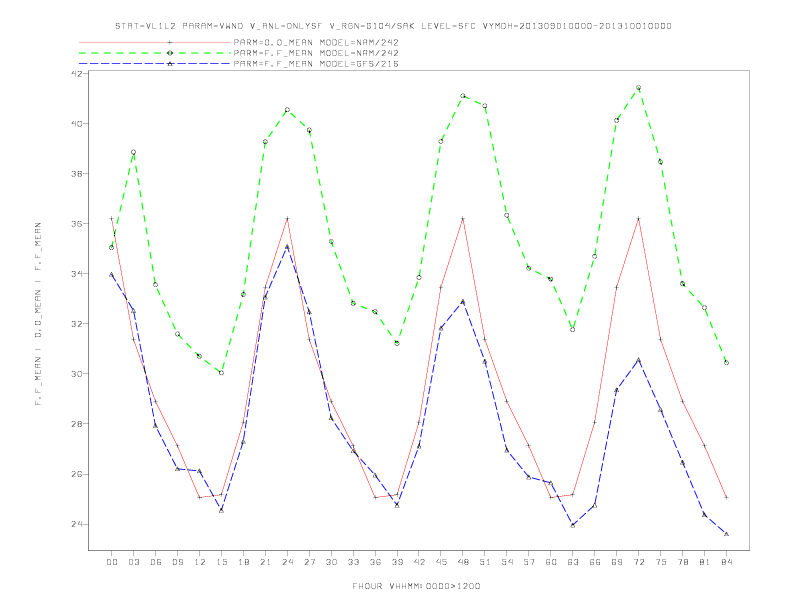Click blue GFS triangle data point at hour 63

point(573,525)
